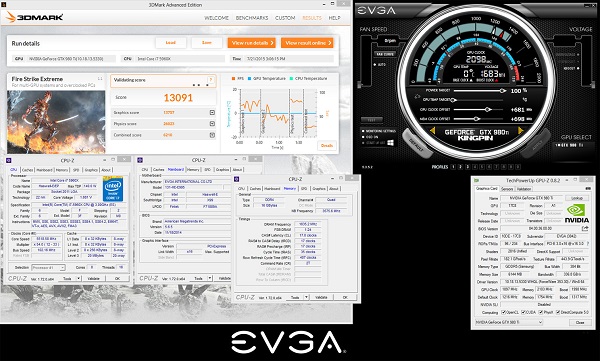The image size is (600, 361).
Task: Click Validate in the CPU-Z CPU window
Action: point(94,278)
